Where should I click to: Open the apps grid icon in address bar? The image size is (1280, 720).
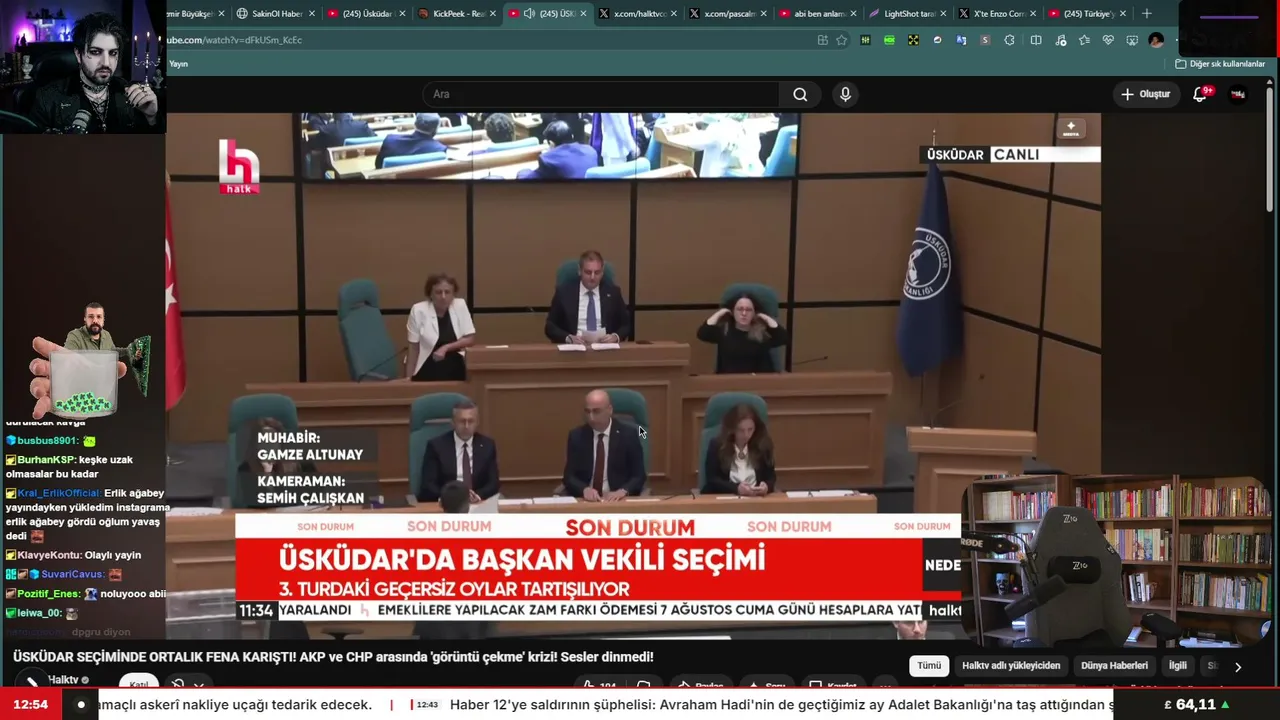(822, 40)
